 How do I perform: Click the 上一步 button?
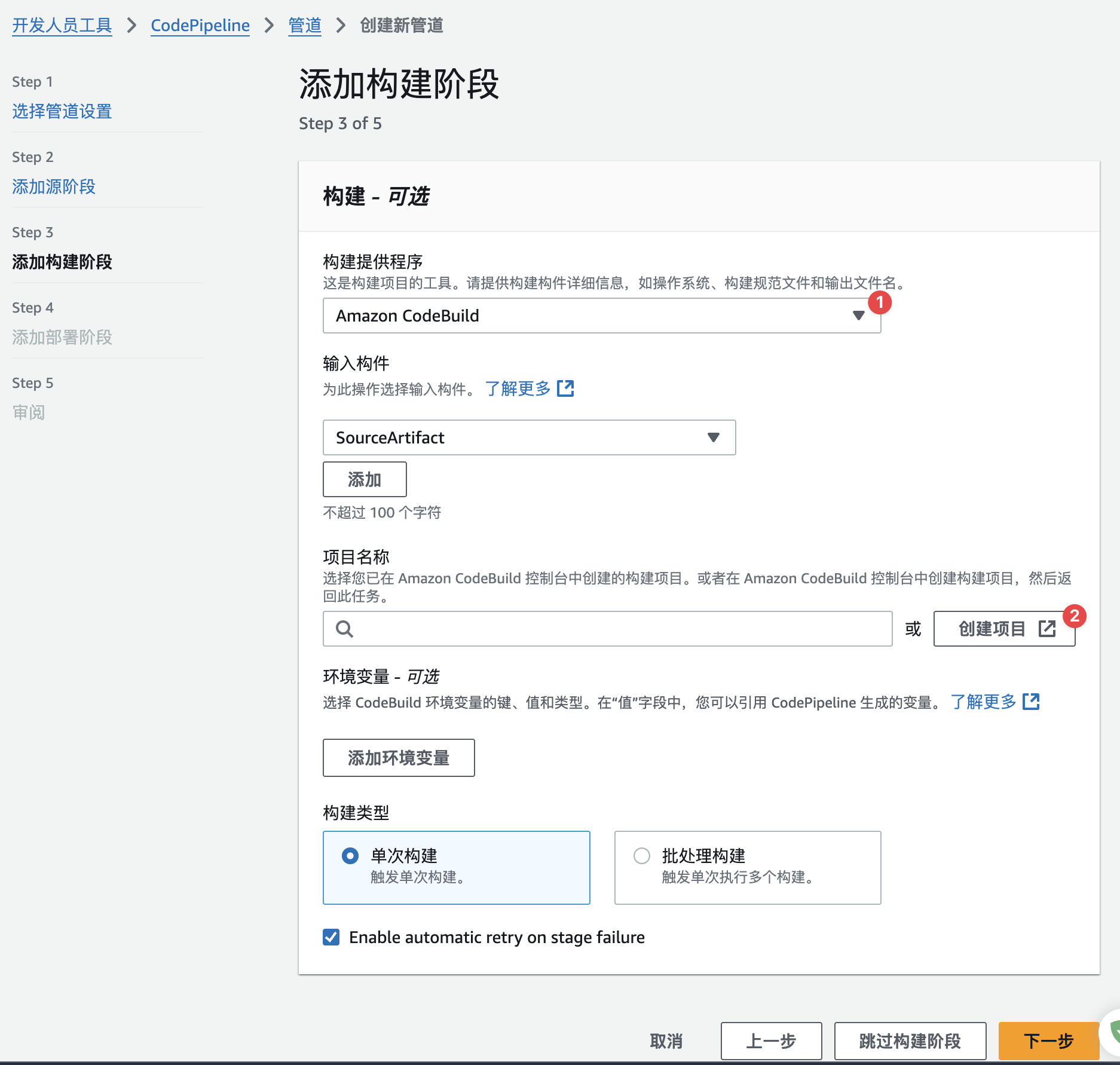click(771, 1041)
